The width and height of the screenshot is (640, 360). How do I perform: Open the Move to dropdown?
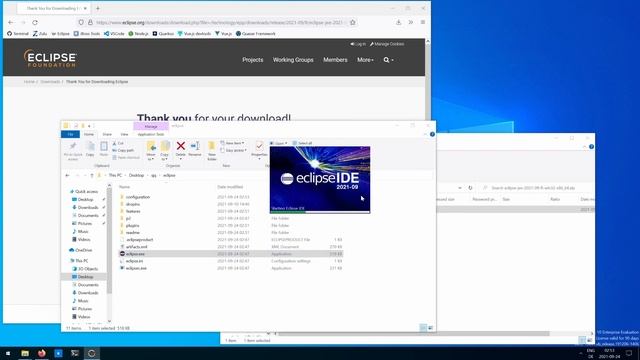pos(151,150)
